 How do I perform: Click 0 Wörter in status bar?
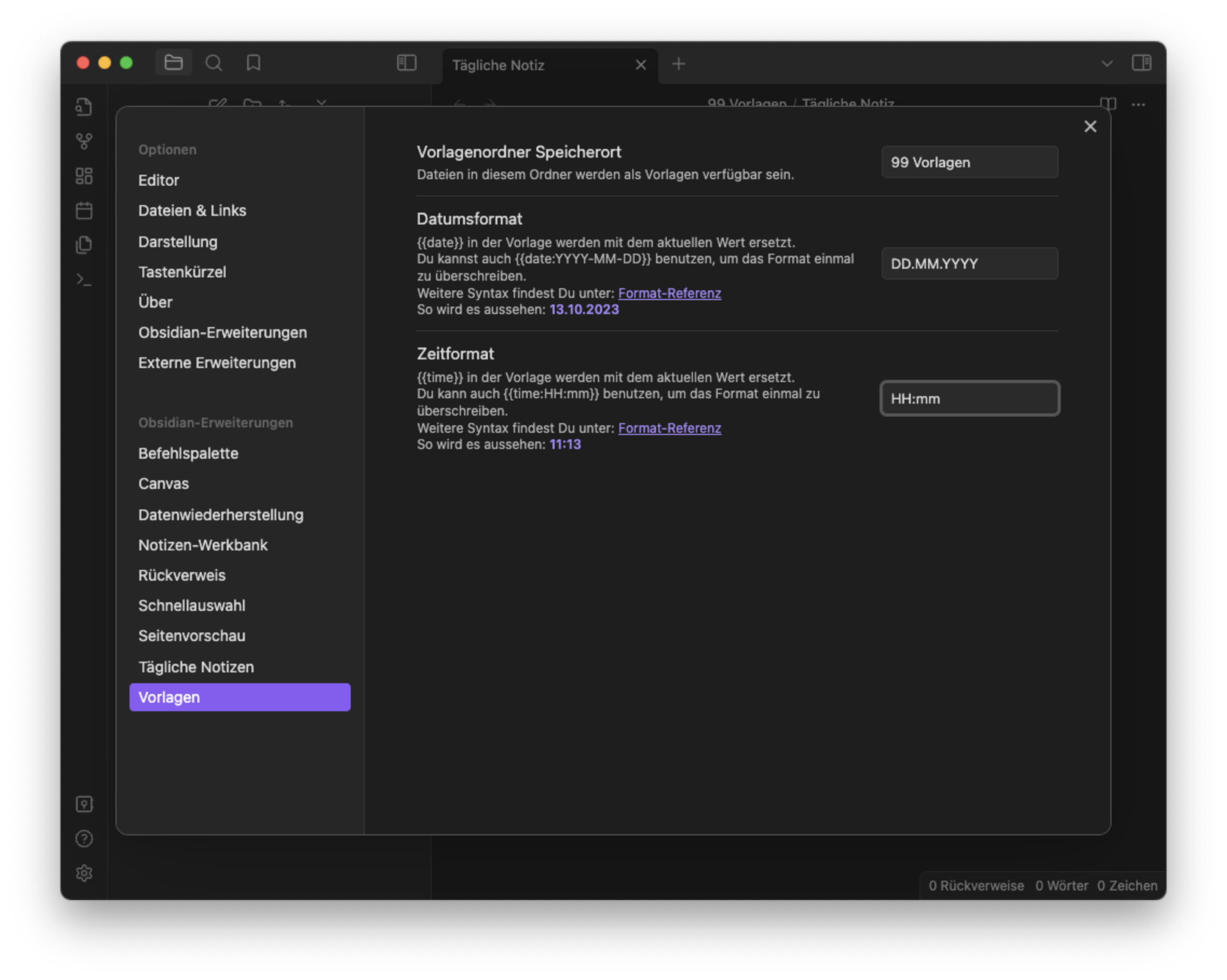[x=1061, y=886]
